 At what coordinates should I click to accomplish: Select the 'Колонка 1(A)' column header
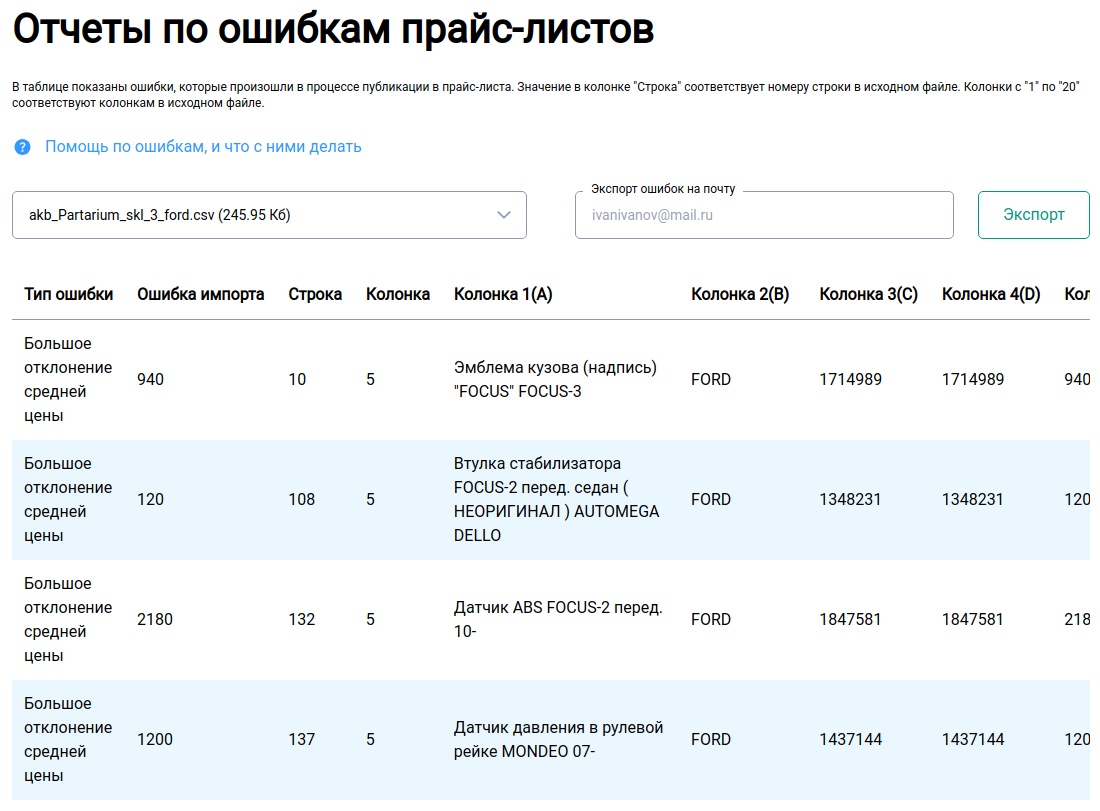[x=504, y=294]
